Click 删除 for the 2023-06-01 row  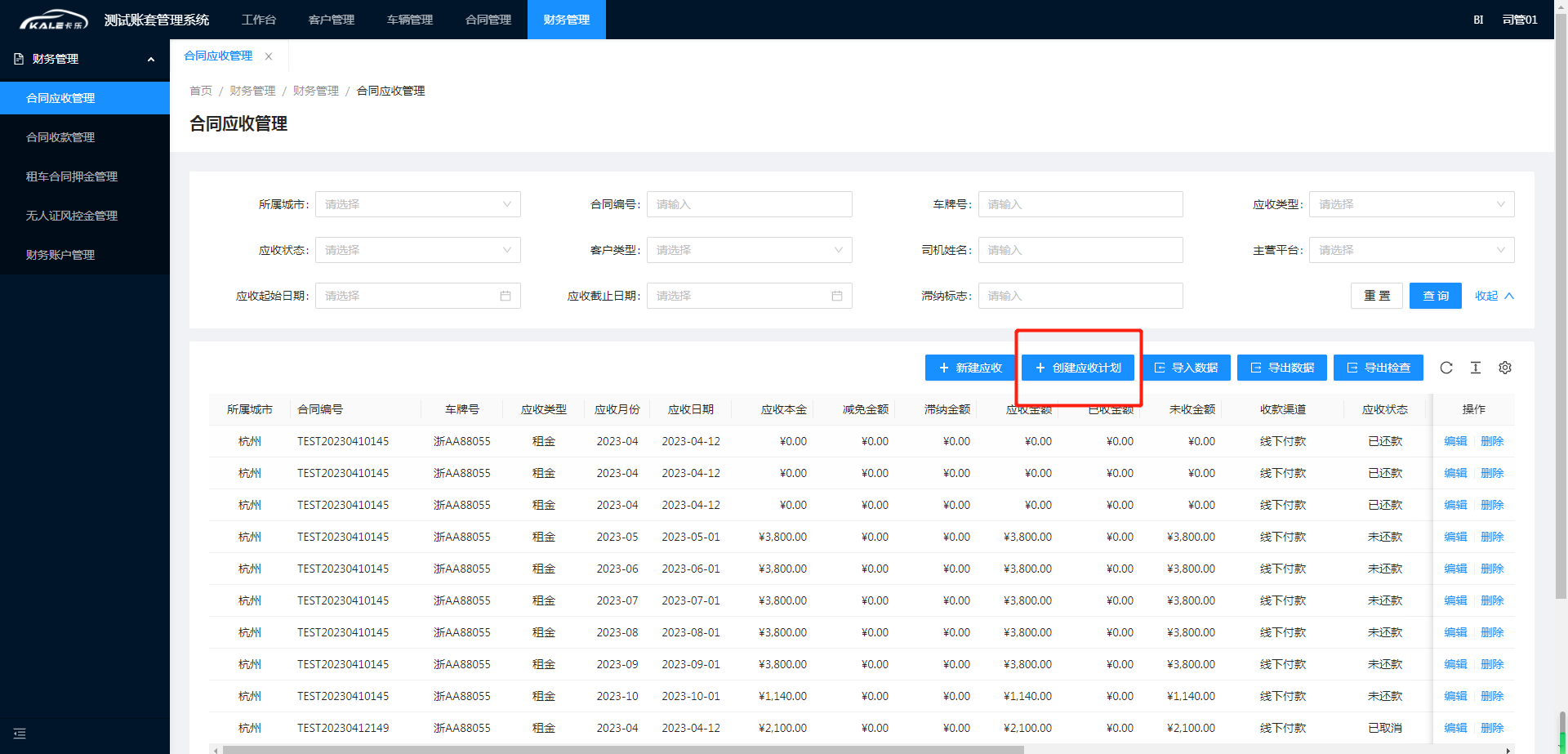tap(1492, 569)
